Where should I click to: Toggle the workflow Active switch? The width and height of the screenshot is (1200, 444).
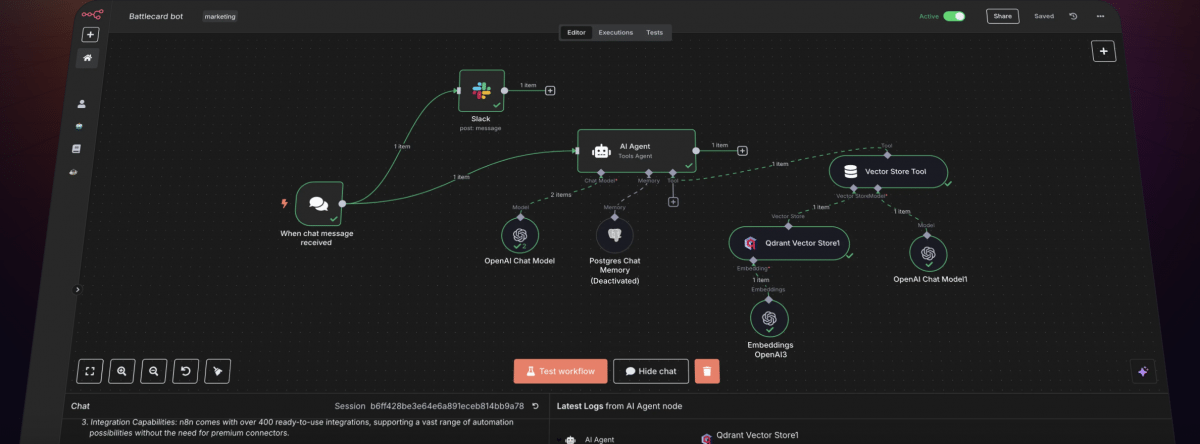click(x=954, y=16)
